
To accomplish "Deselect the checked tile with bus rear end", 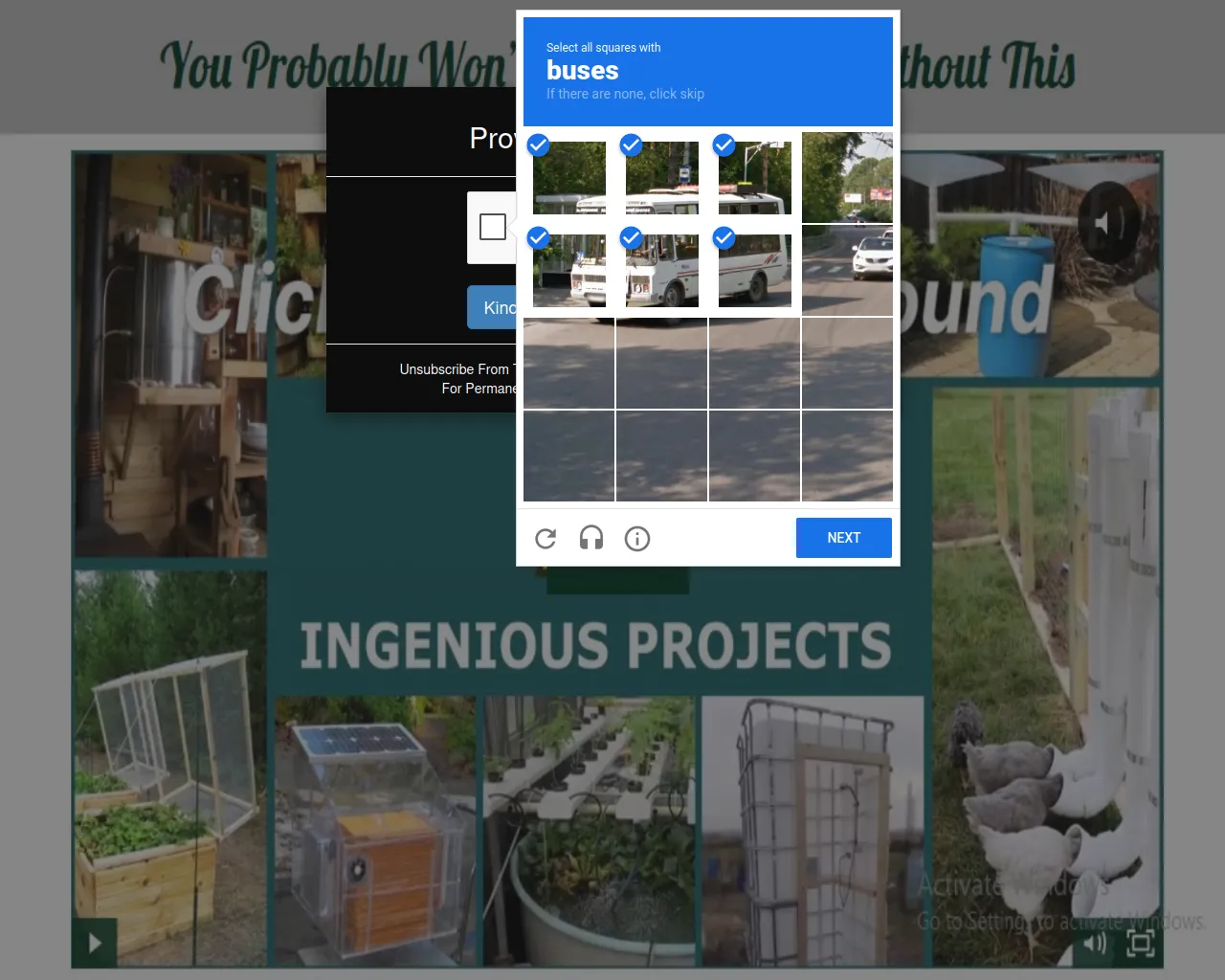I will click(755, 271).
